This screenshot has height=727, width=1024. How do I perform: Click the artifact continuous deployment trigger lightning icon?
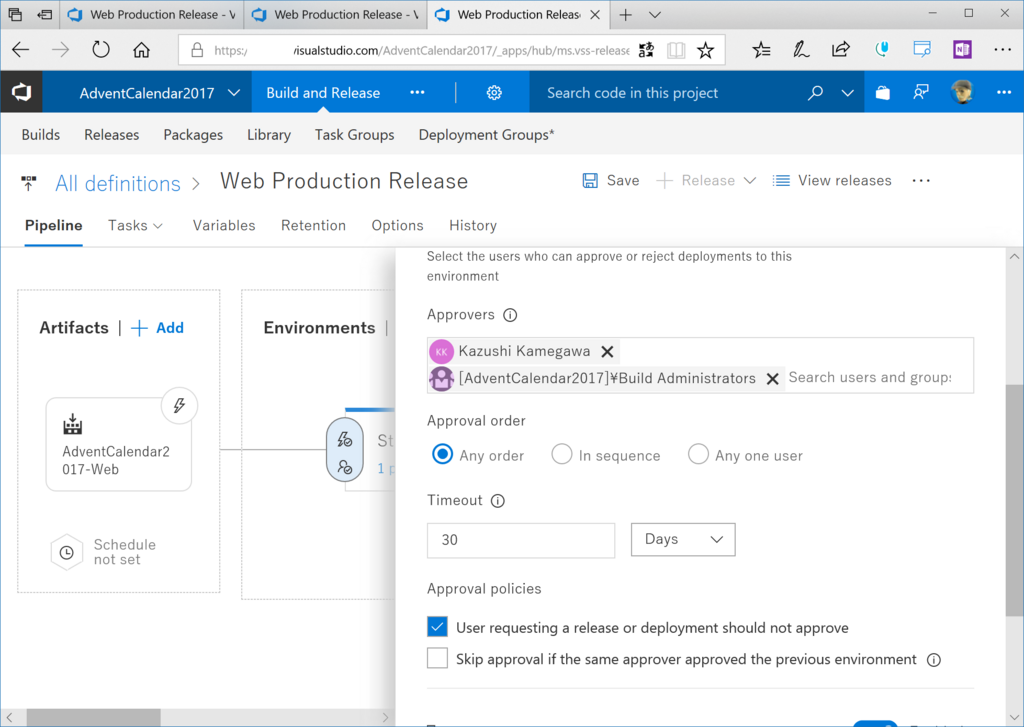179,406
